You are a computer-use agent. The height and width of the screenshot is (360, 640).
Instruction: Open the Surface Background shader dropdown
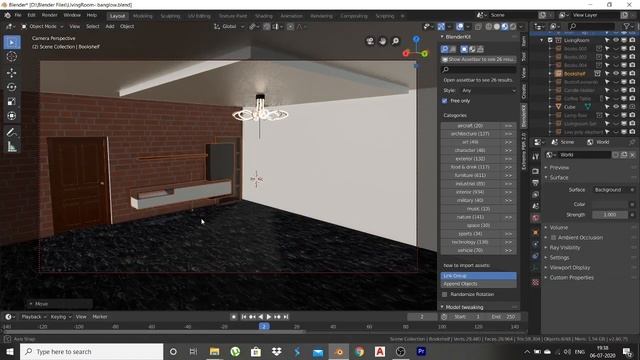pyautogui.click(x=611, y=190)
